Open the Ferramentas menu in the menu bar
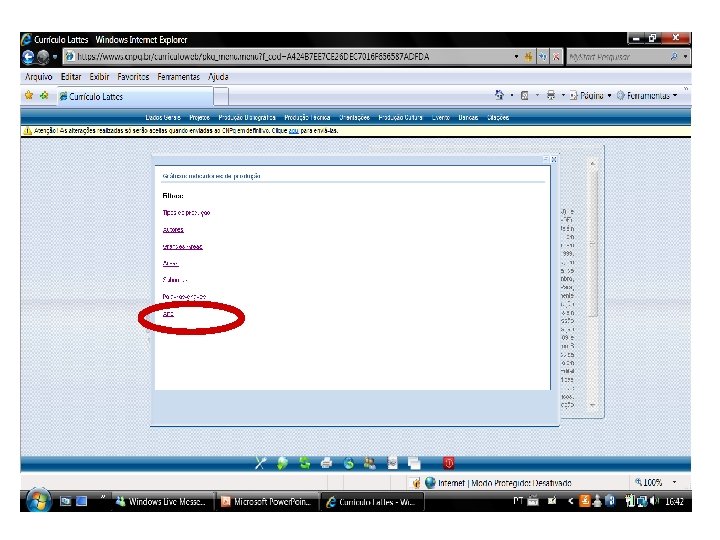Viewport: 720px width, 540px height. point(178,77)
